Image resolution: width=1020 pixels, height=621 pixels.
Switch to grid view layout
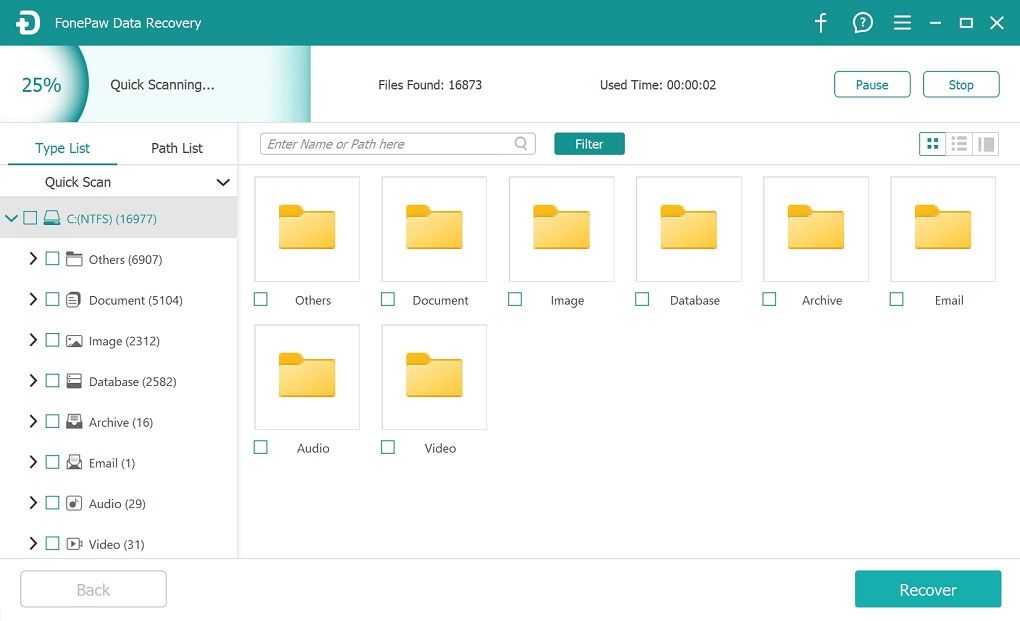[932, 143]
